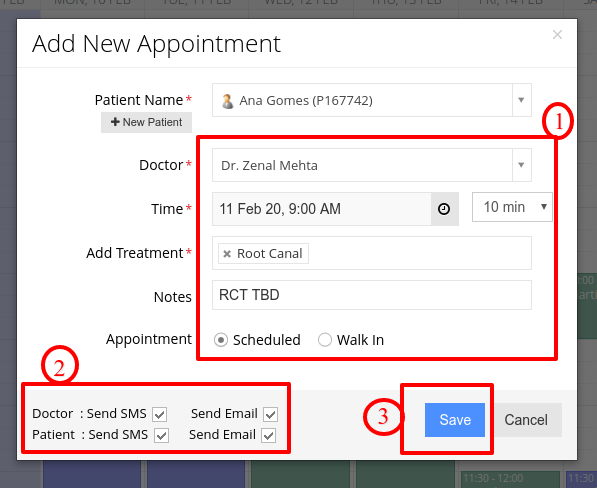Screen dimensions: 597x488
Task: Close the Add New Appointment dialog
Action: [x=557, y=35]
